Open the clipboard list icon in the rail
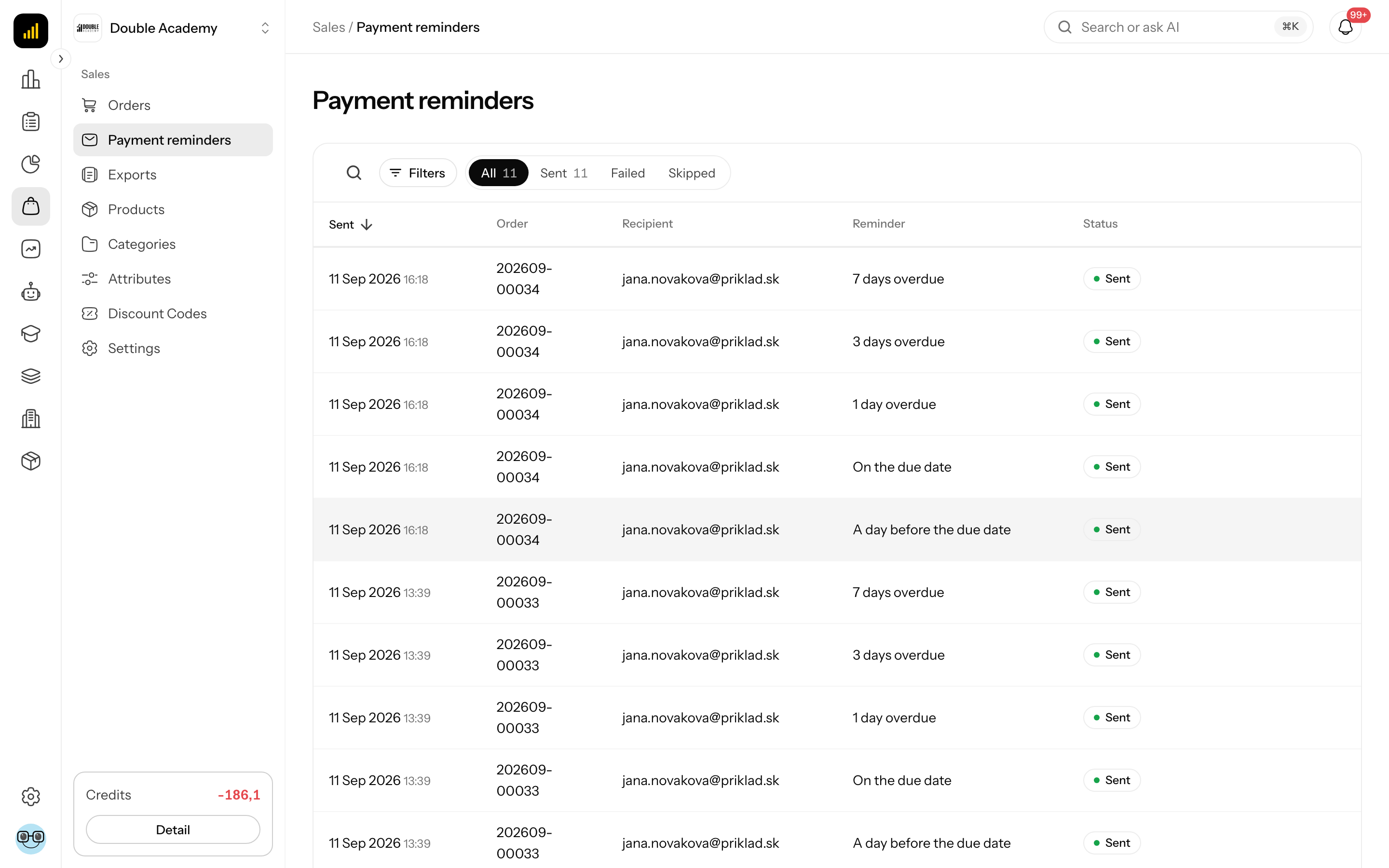The image size is (1389, 868). click(x=31, y=122)
